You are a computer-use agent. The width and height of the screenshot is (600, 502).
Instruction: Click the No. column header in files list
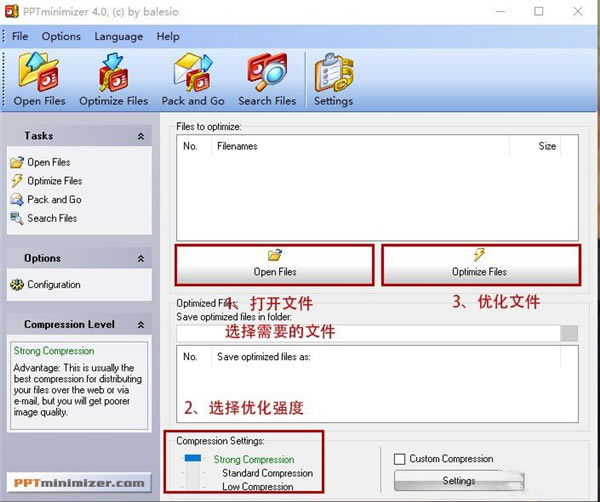coord(194,146)
